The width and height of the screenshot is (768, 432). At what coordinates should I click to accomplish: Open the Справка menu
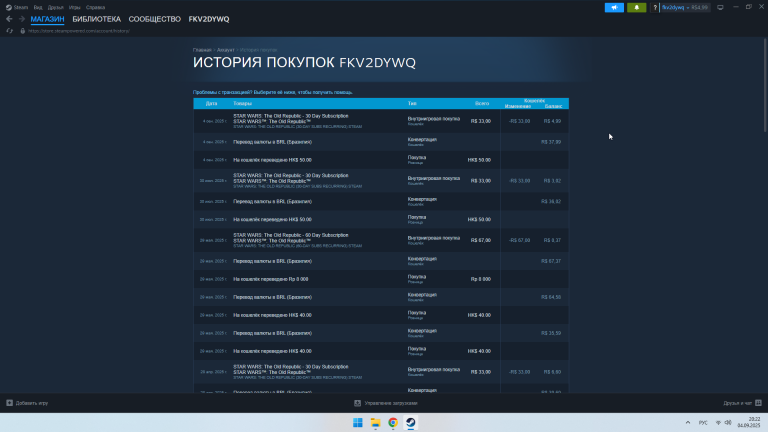(96, 7)
